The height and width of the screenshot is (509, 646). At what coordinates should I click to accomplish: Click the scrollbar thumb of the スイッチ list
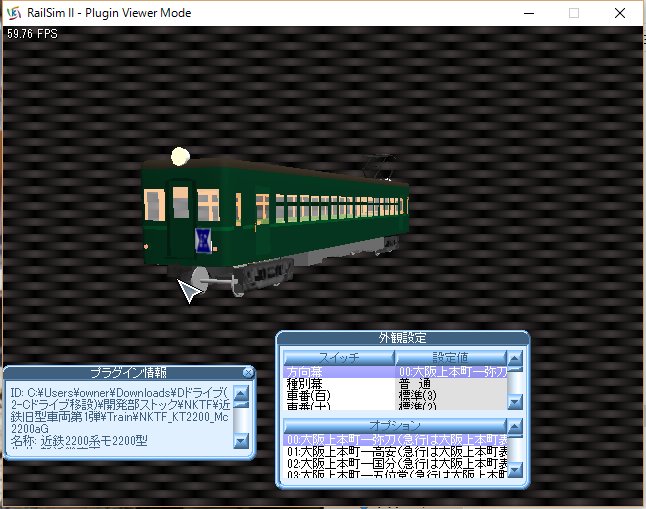(x=515, y=369)
